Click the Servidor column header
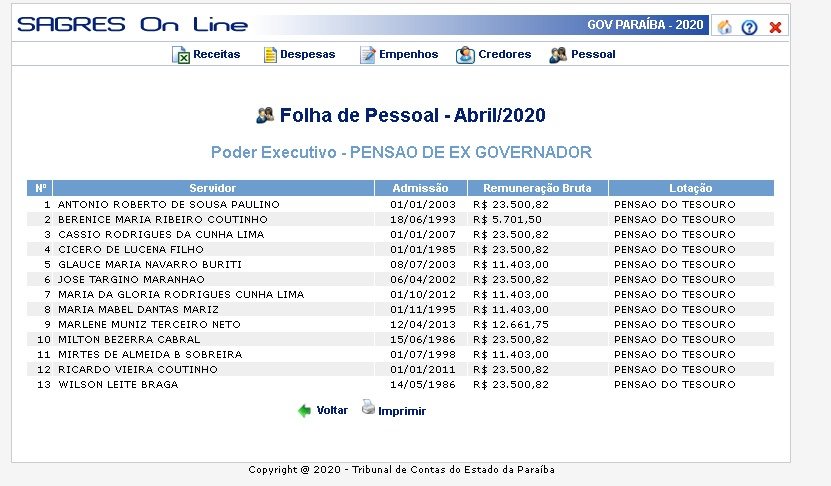 pos(213,188)
